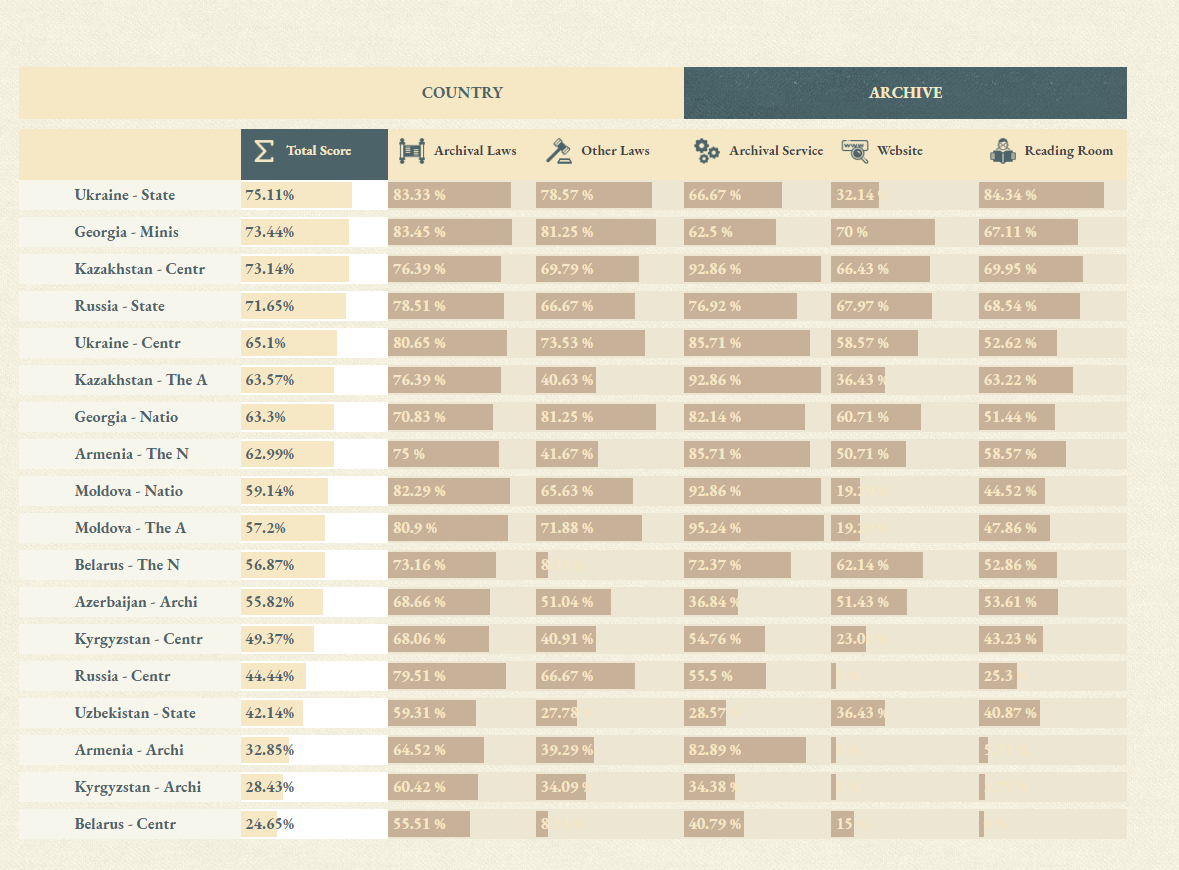Screen dimensions: 1179x870
Task: Select the Russia - State row name
Action: (x=120, y=306)
